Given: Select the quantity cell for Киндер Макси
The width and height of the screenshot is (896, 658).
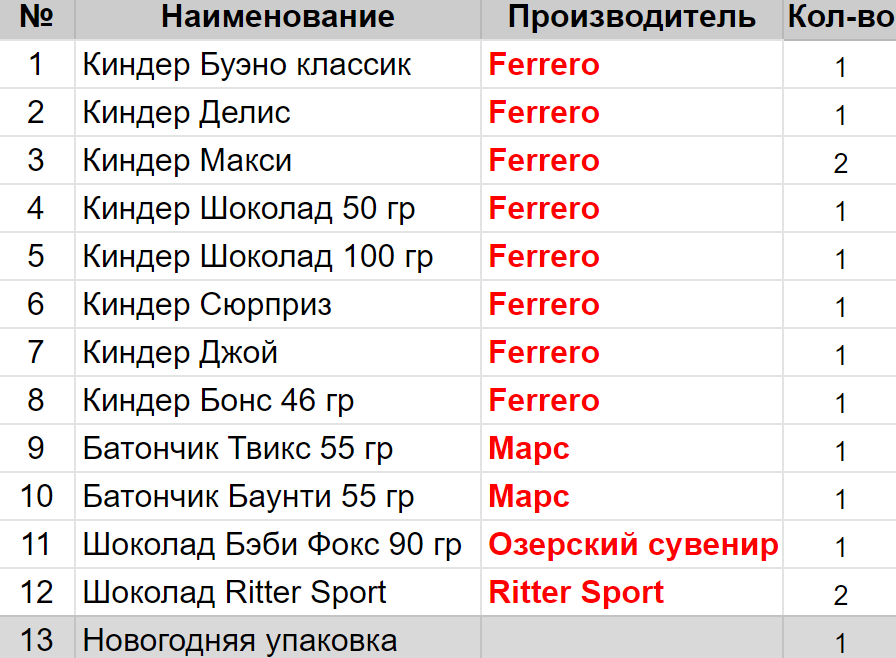Looking at the screenshot, I should (x=840, y=162).
